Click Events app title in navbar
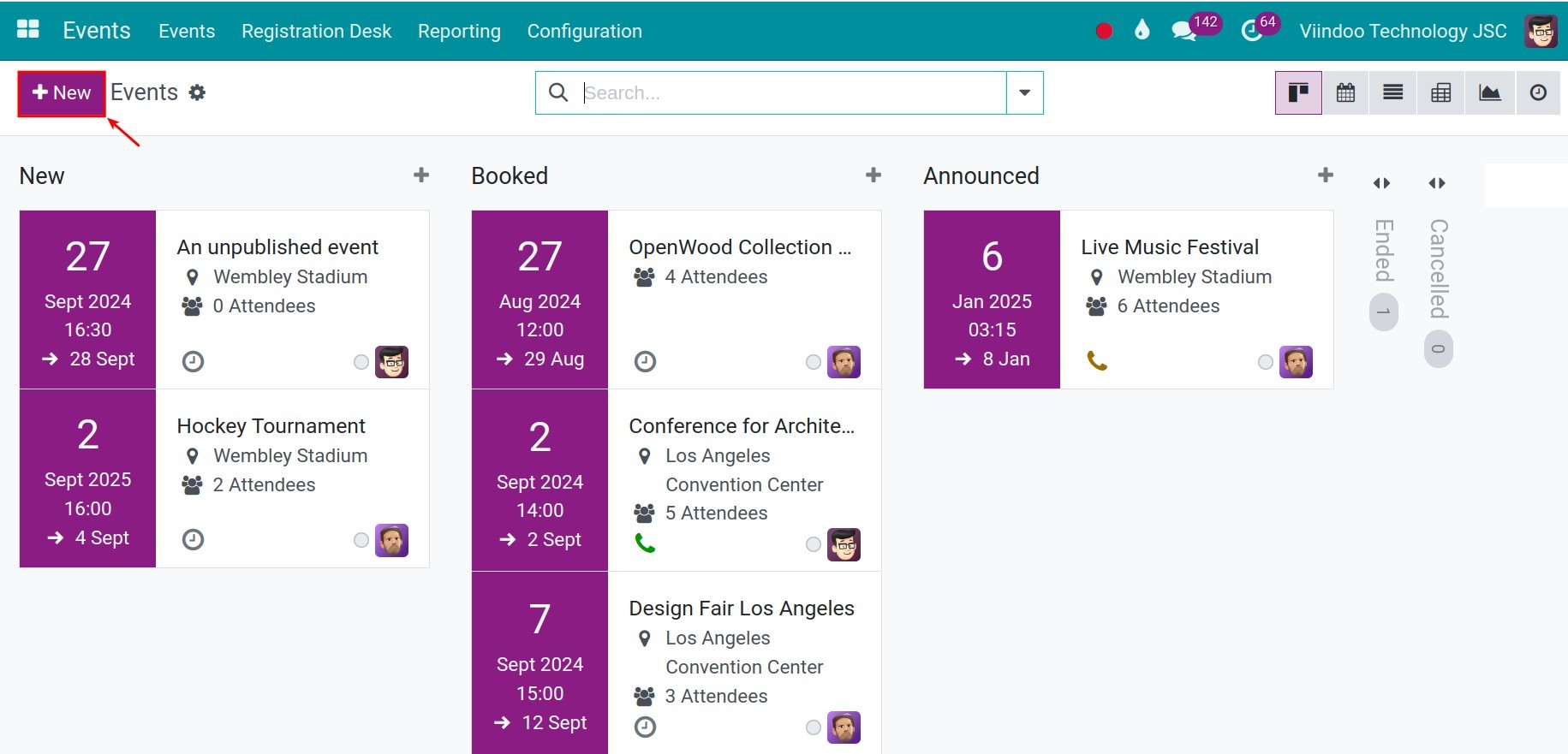The image size is (1568, 754). pyautogui.click(x=97, y=30)
